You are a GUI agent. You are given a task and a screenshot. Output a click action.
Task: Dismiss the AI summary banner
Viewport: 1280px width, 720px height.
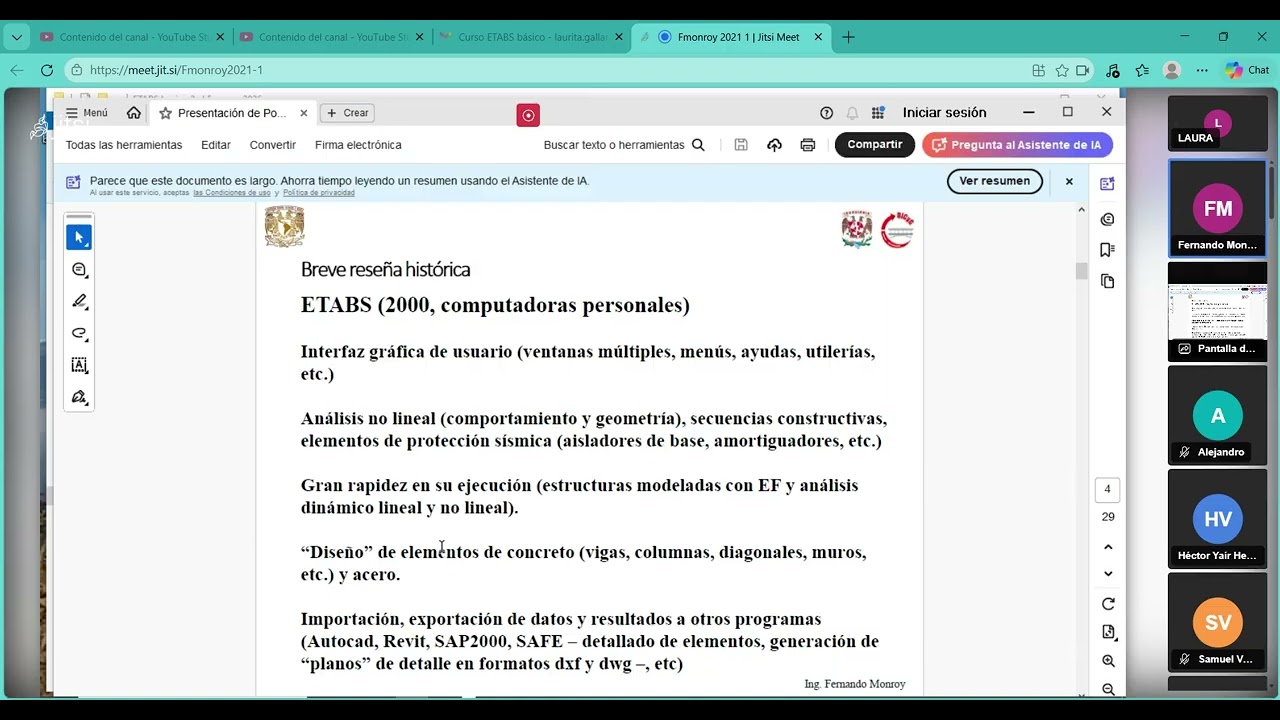pos(1069,181)
